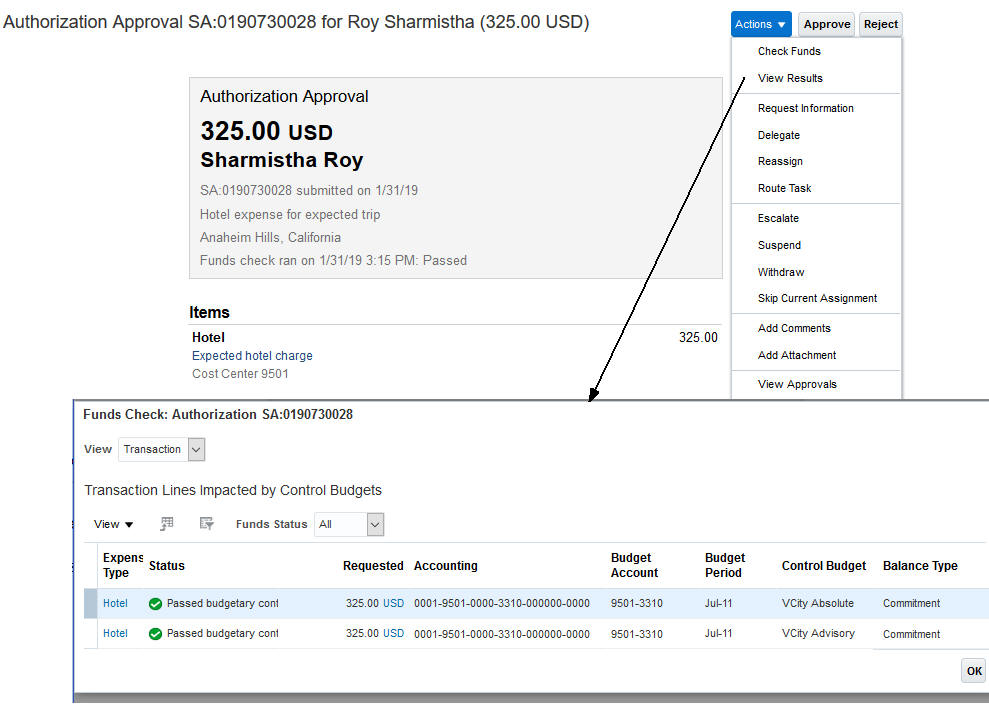Click green passed checkmark in VCity Absolute row
Viewport: 989px width, 712px height.
click(x=155, y=604)
